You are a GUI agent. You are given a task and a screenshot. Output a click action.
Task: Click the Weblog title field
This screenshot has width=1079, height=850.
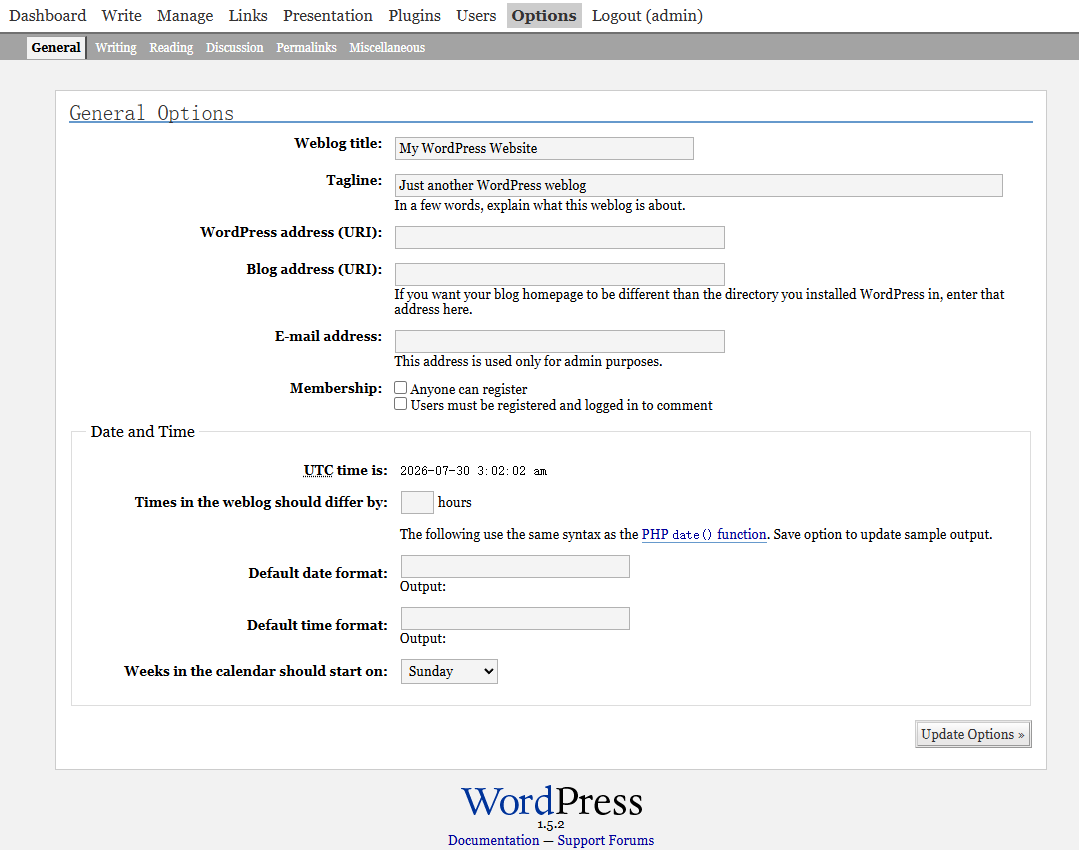click(x=544, y=148)
